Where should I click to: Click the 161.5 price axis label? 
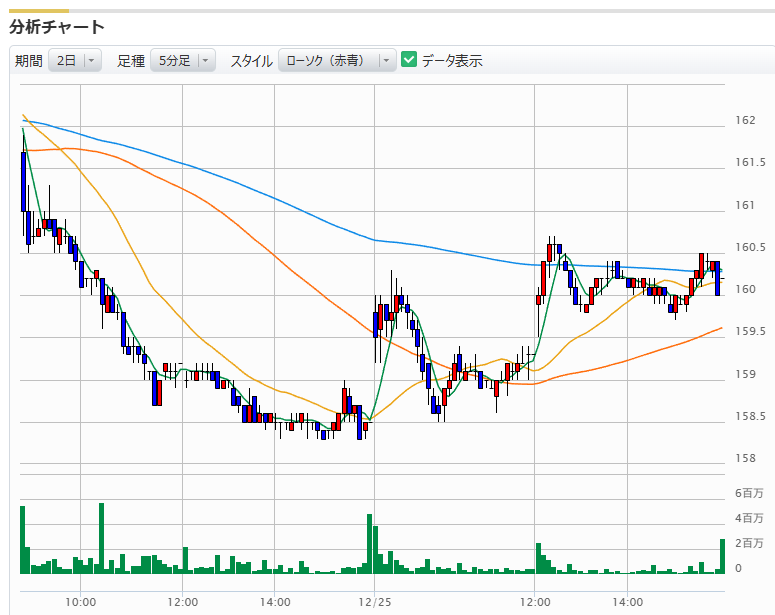pos(751,163)
